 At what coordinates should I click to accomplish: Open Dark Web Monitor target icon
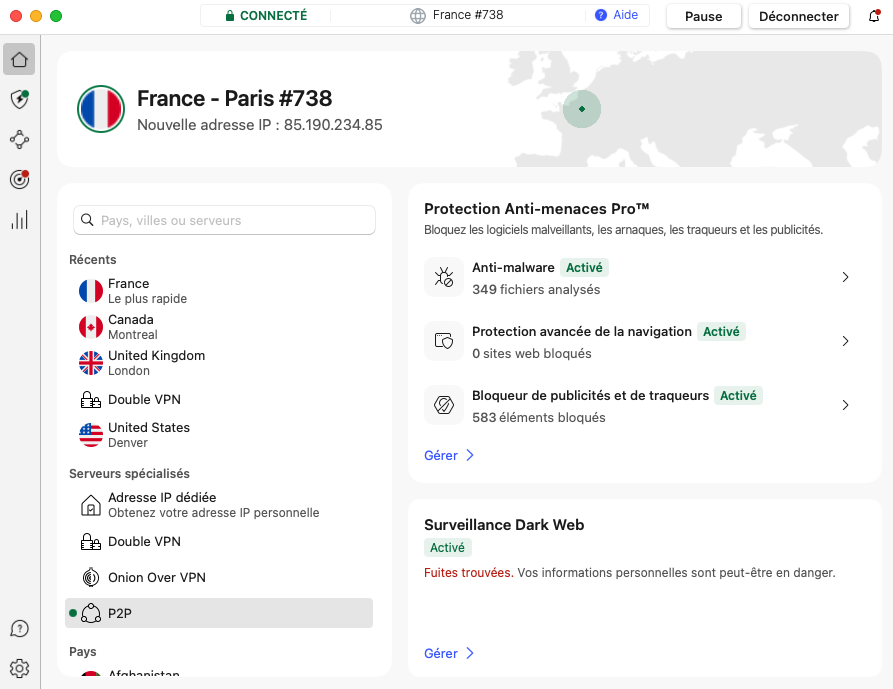[x=19, y=179]
